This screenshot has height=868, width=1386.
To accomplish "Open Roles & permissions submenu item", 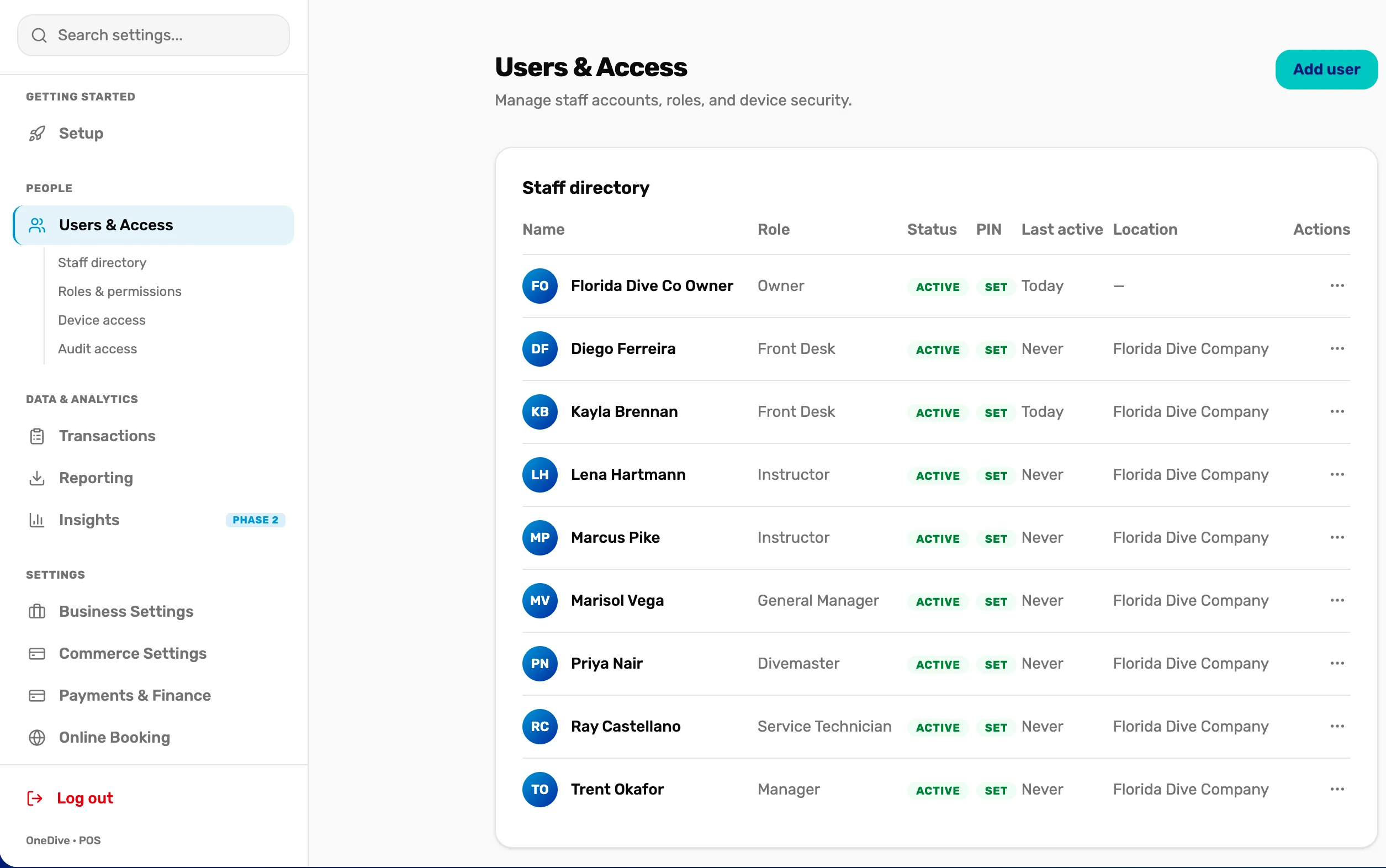I will point(119,292).
